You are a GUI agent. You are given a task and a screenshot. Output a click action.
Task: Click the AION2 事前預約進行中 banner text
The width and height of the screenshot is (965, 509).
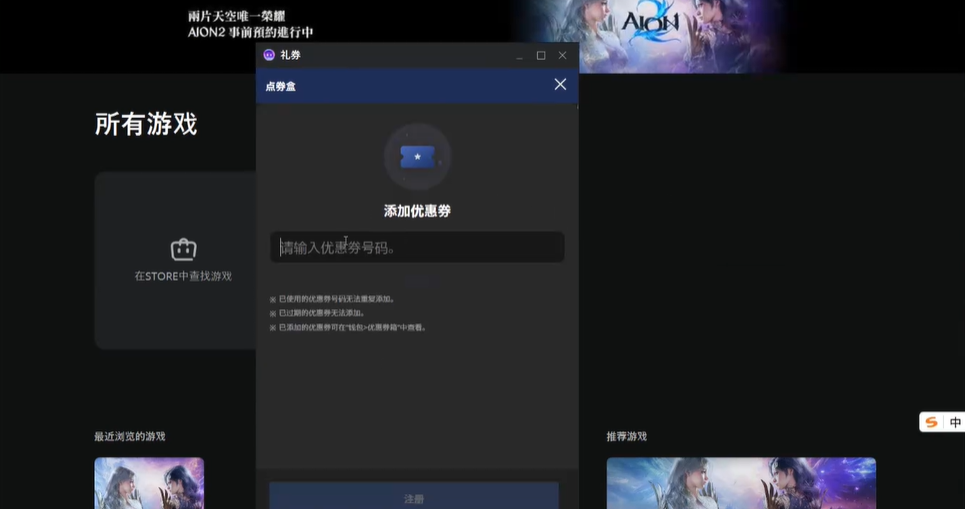click(250, 32)
